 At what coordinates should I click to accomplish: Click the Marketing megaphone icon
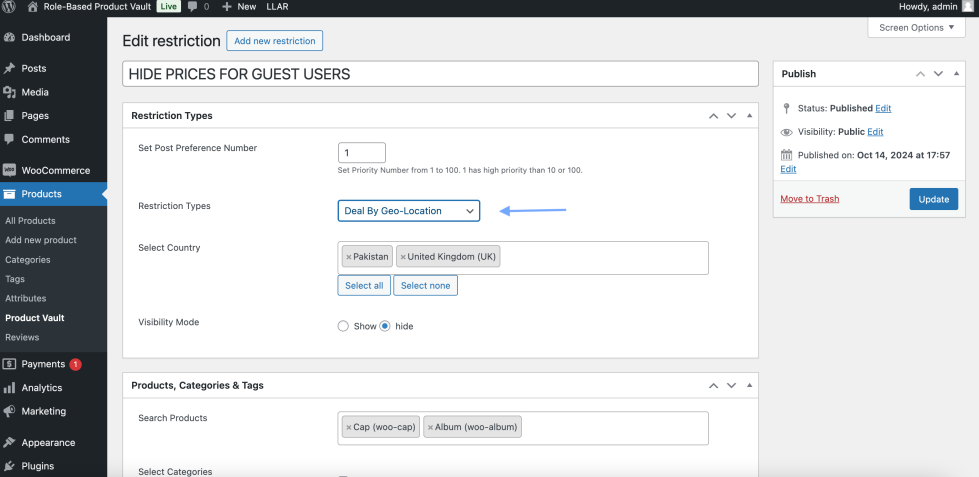click(10, 412)
